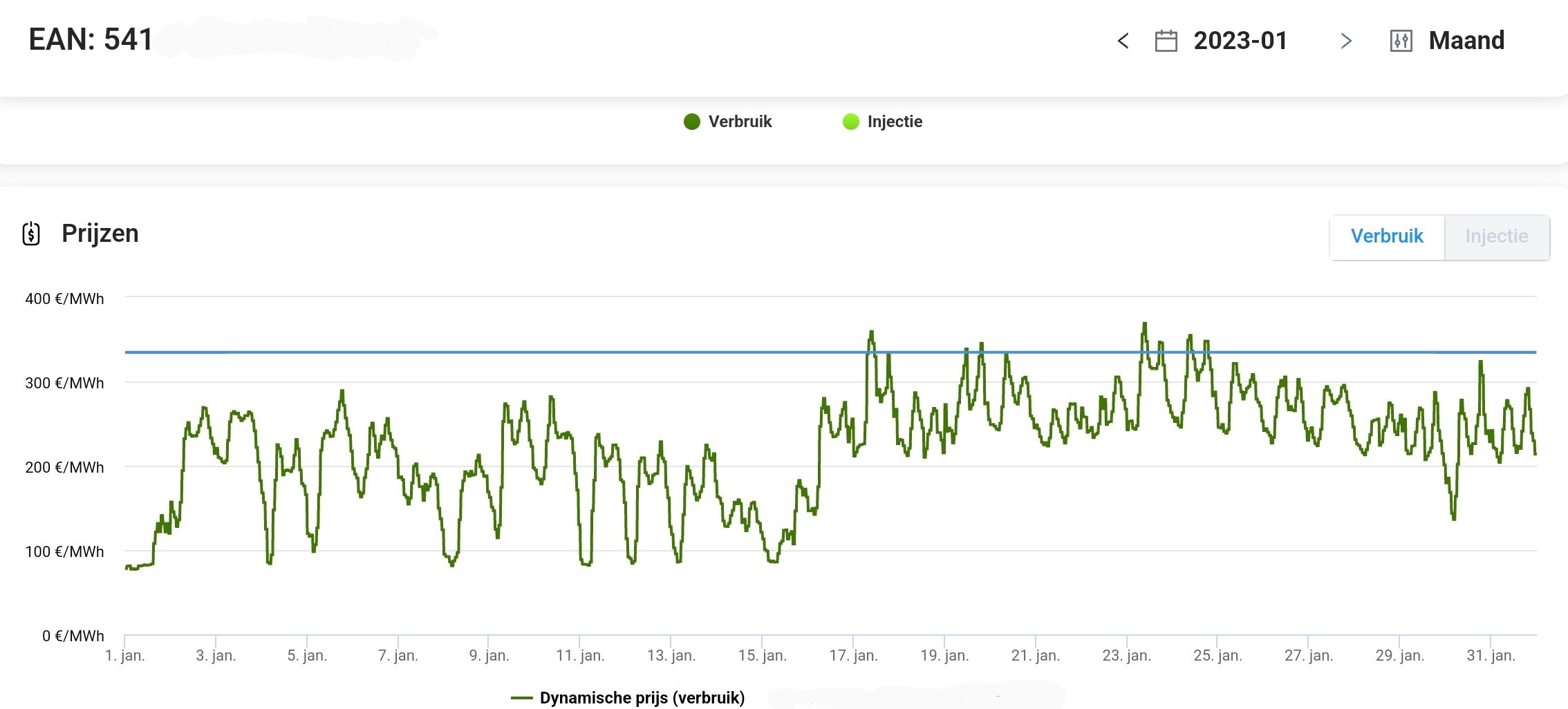
Task: Go to the previous month using left chevron
Action: point(1123,41)
